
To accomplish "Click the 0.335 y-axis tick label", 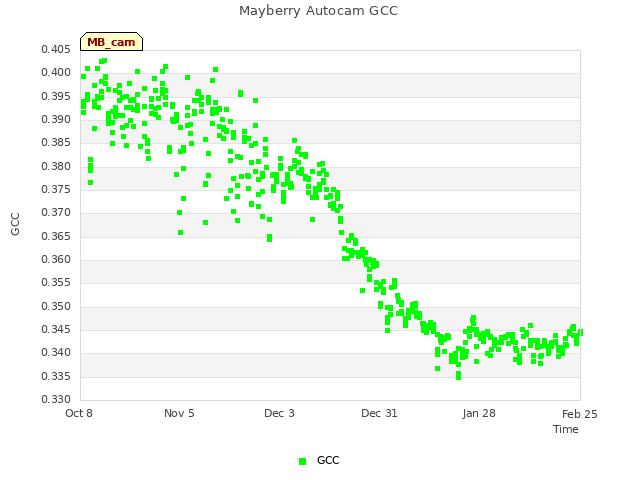I will coord(56,376).
